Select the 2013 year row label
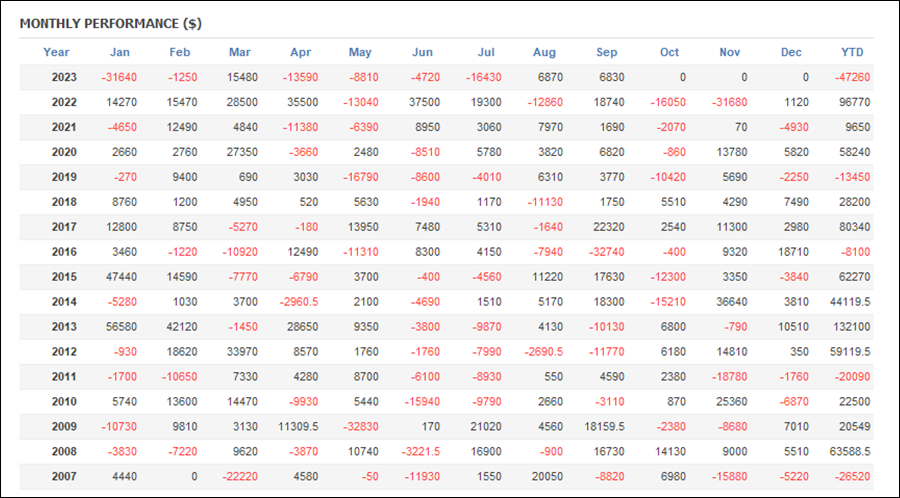This screenshot has width=900, height=498. 64,327
